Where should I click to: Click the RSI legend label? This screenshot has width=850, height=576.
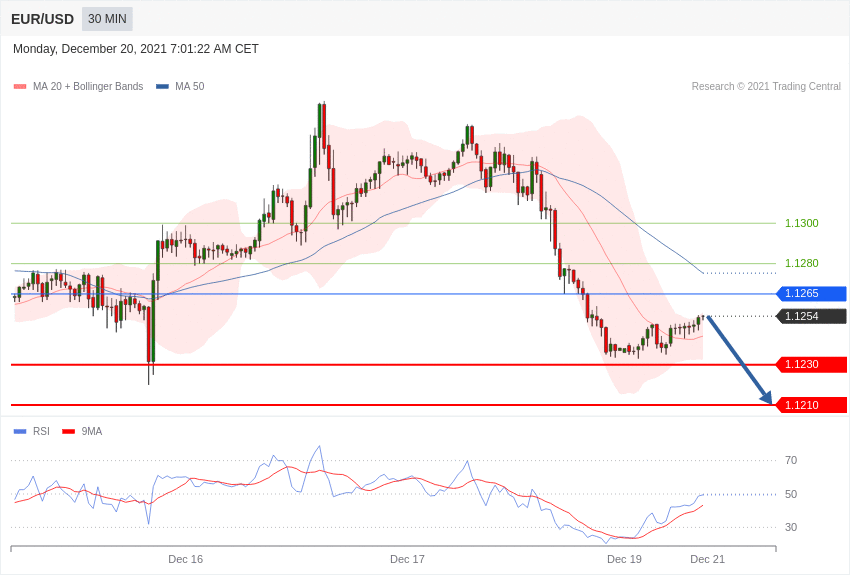pos(41,431)
